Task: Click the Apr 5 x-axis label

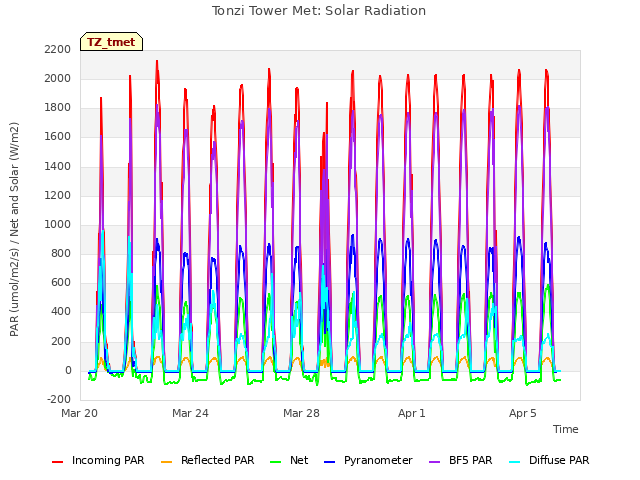Action: coord(522,413)
